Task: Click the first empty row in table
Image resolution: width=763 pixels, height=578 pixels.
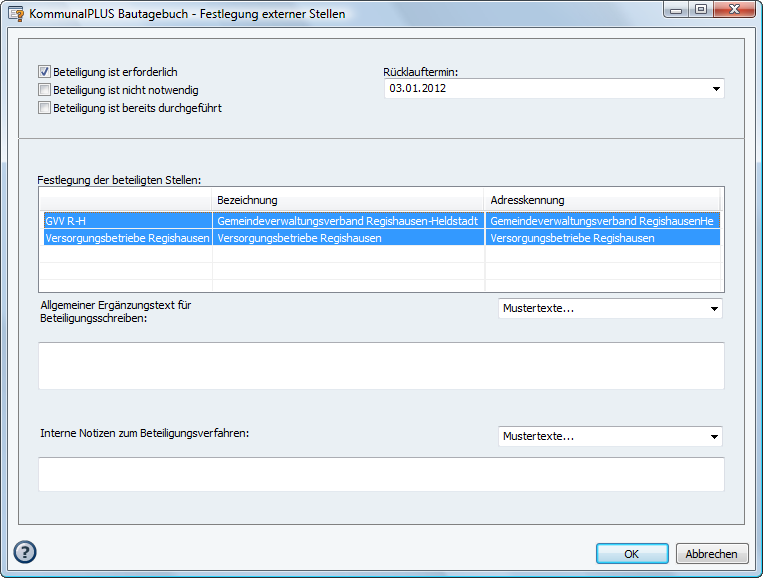Action: (380, 255)
